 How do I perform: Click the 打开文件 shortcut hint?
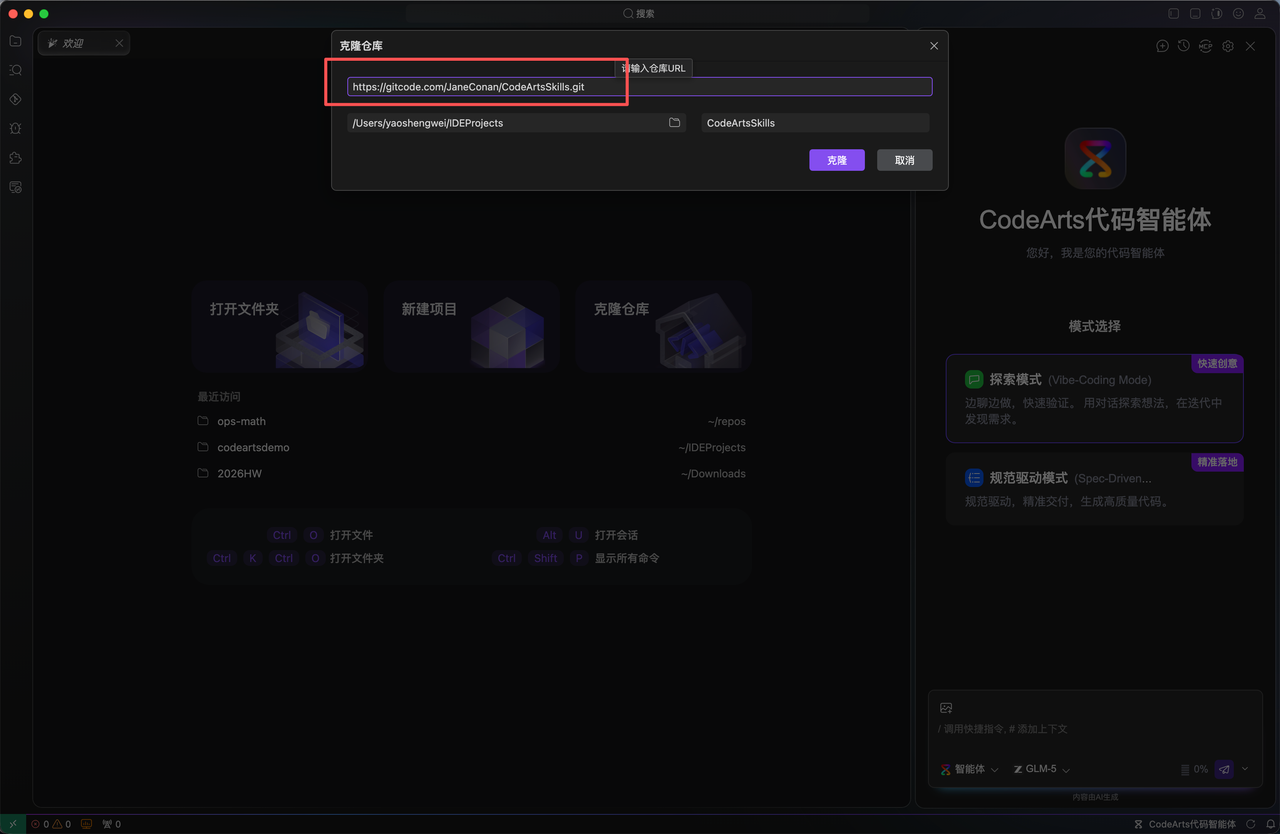[351, 535]
